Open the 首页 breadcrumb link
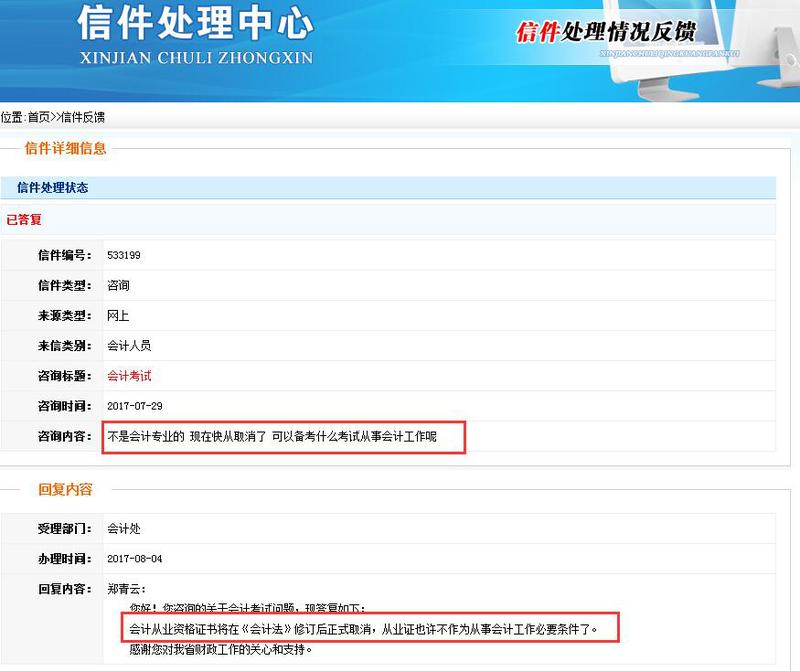This screenshot has height=671, width=800. click(x=38, y=117)
